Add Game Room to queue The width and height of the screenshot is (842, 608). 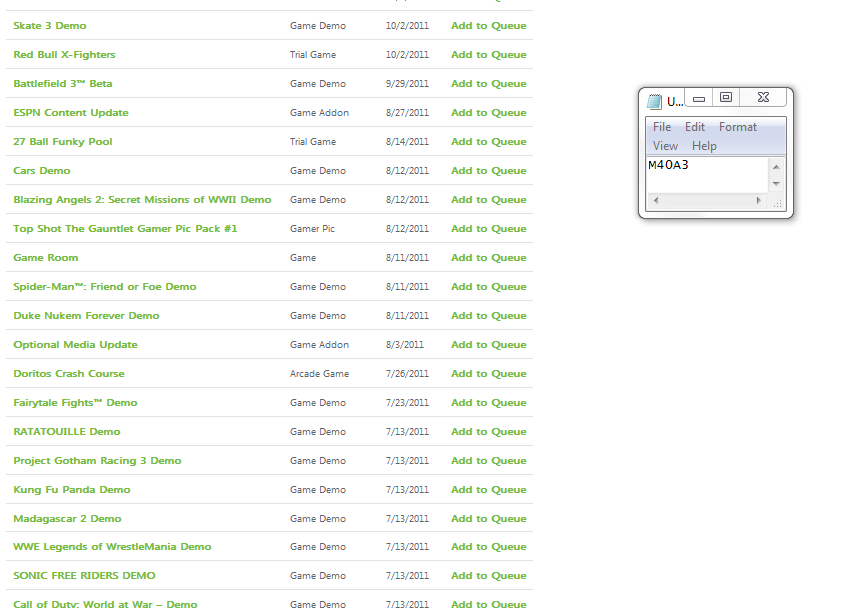click(x=489, y=258)
